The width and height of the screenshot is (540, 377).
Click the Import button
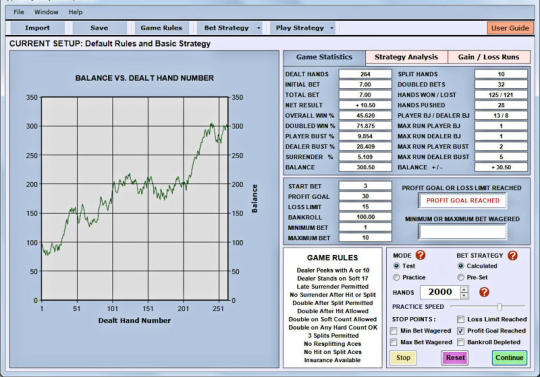[37, 28]
